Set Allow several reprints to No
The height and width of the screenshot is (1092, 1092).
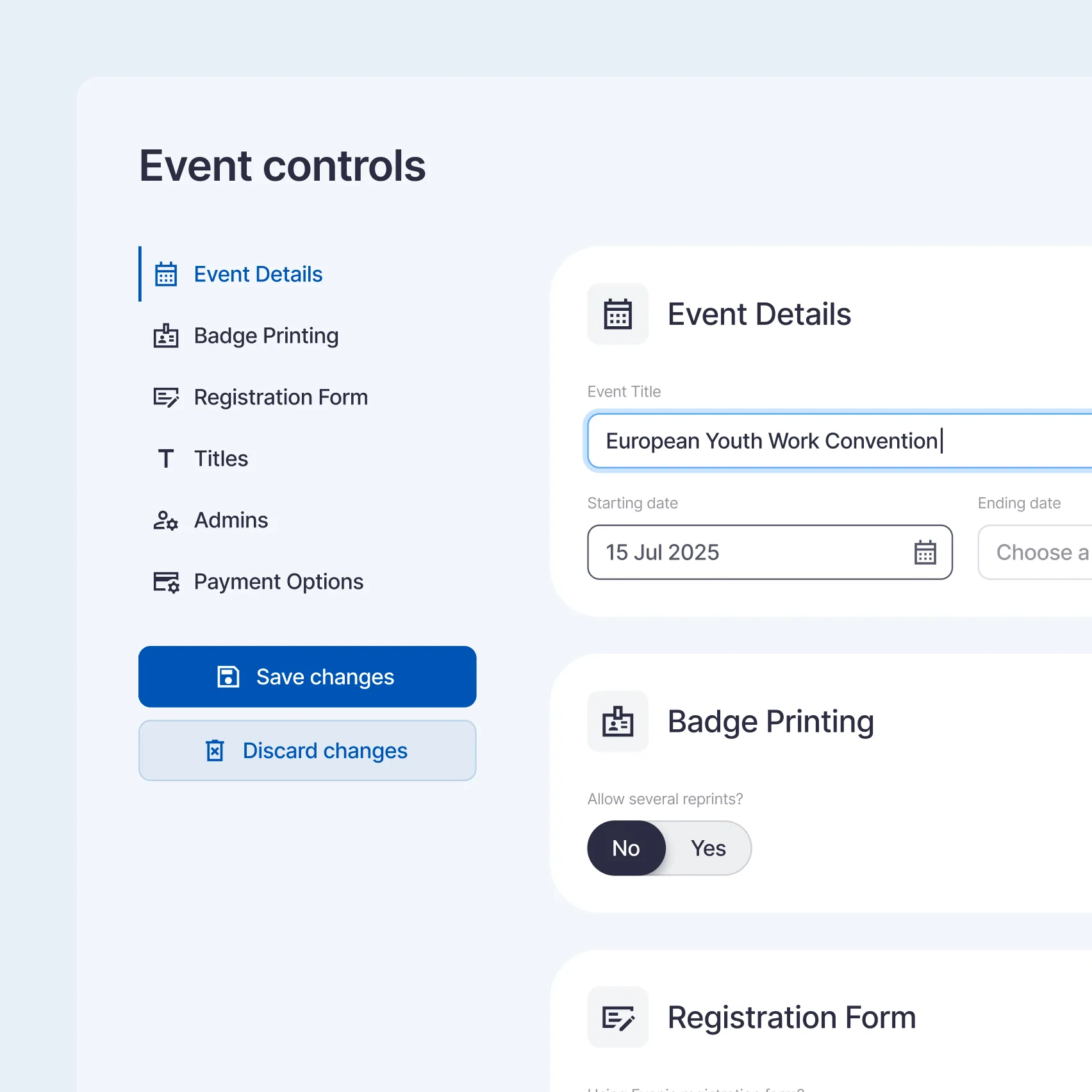click(x=626, y=848)
